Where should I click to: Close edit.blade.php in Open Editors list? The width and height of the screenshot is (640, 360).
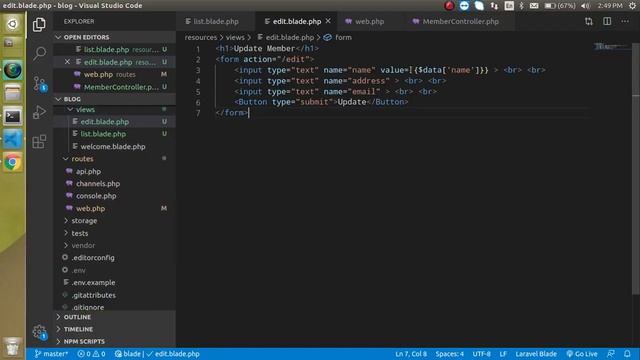[67, 62]
